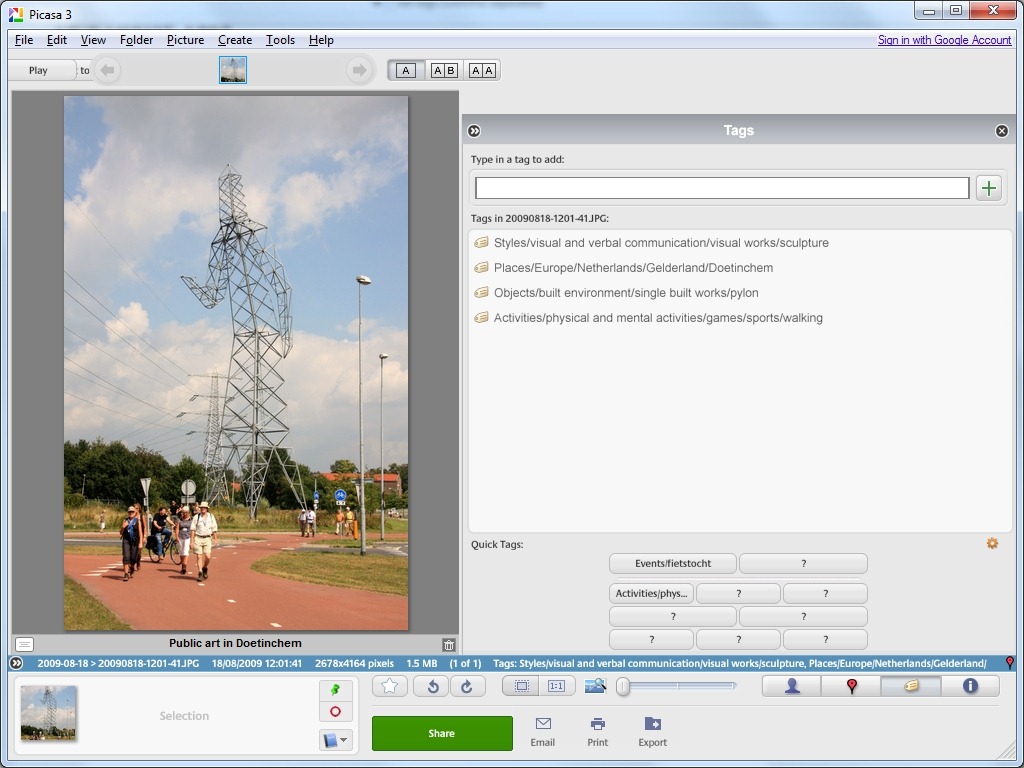Collapse the Tags side panel
The width and height of the screenshot is (1024, 768).
point(475,131)
